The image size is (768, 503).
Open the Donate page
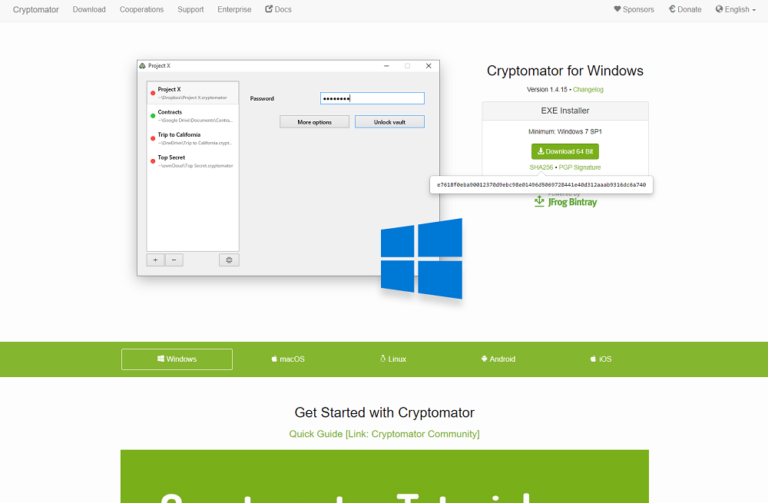point(684,9)
